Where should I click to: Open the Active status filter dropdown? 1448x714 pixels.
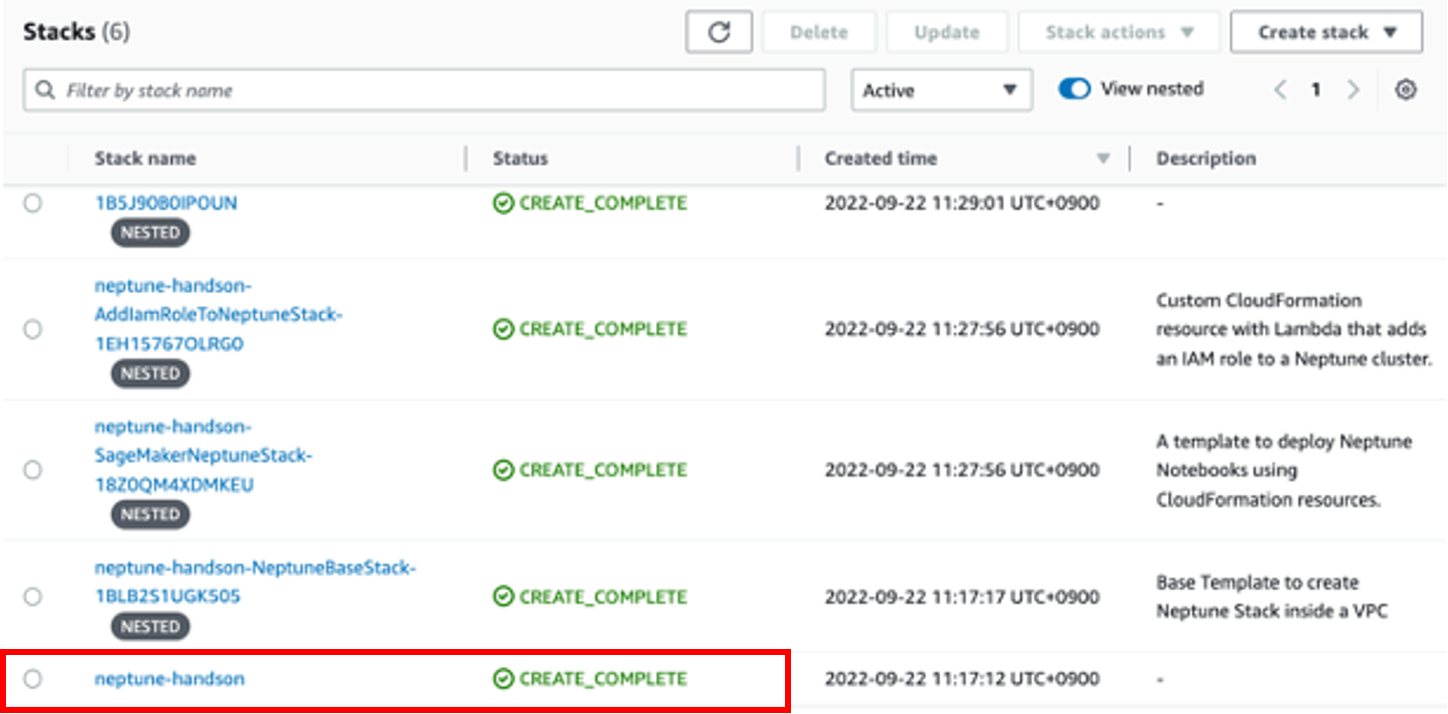(941, 90)
